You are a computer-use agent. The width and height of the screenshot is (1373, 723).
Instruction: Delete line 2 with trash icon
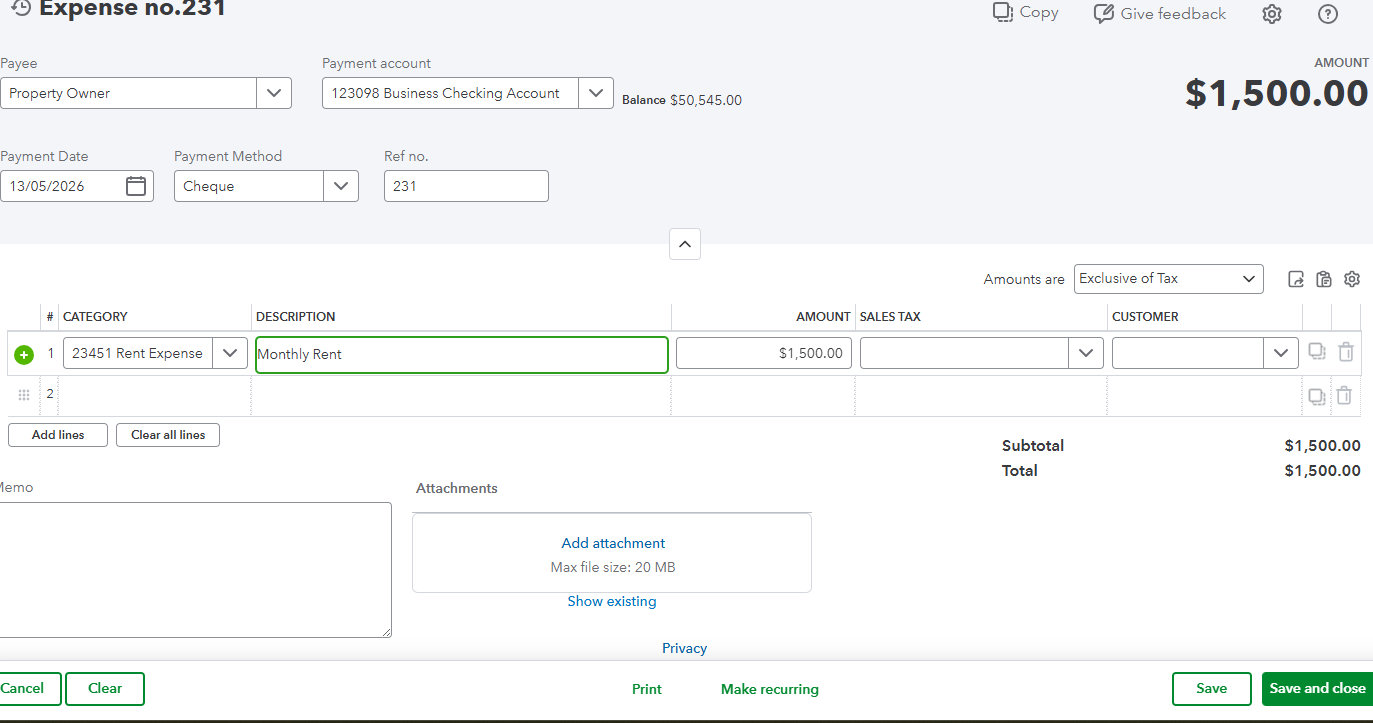coord(1344,396)
